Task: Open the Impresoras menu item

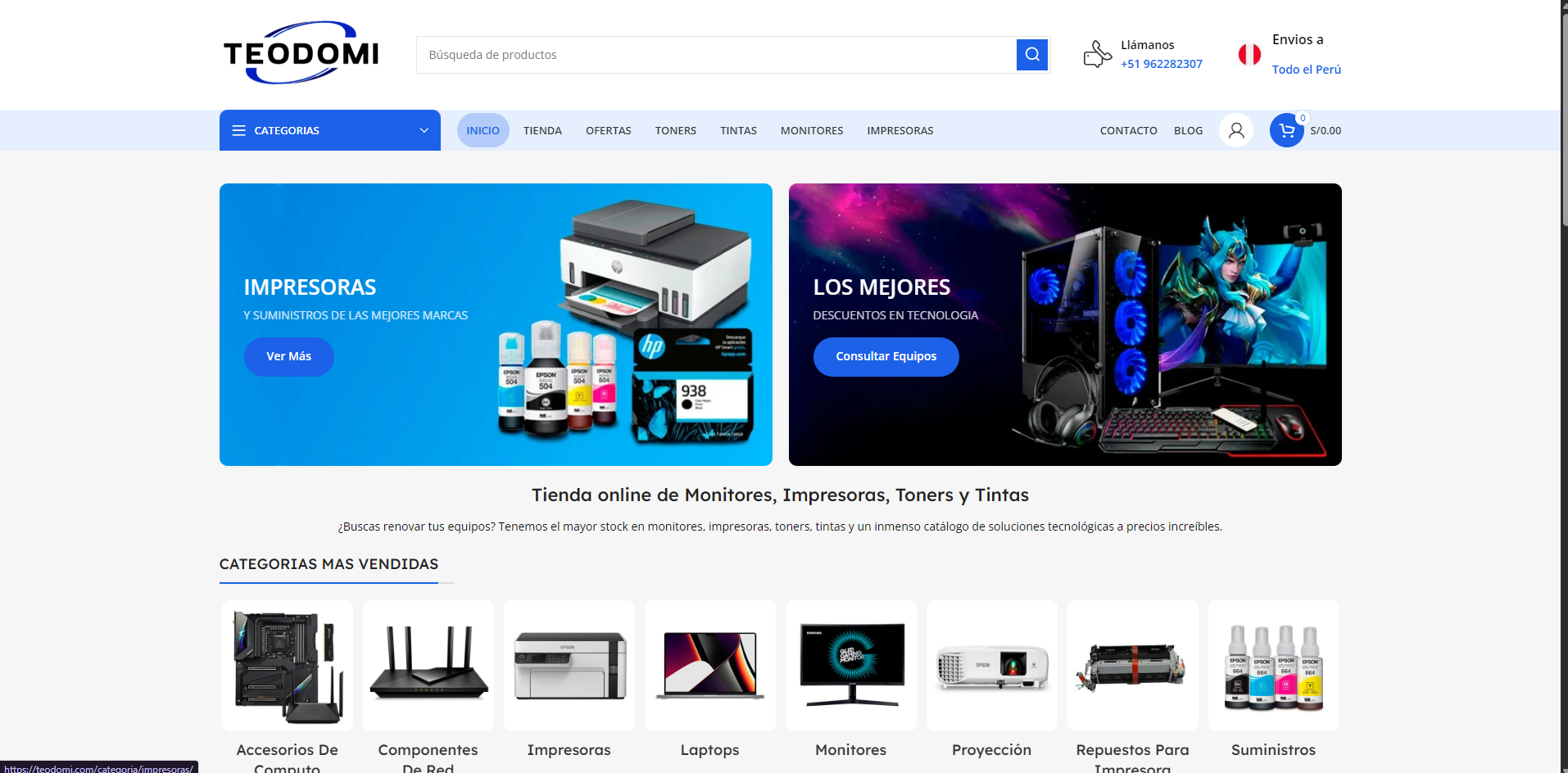Action: point(900,130)
